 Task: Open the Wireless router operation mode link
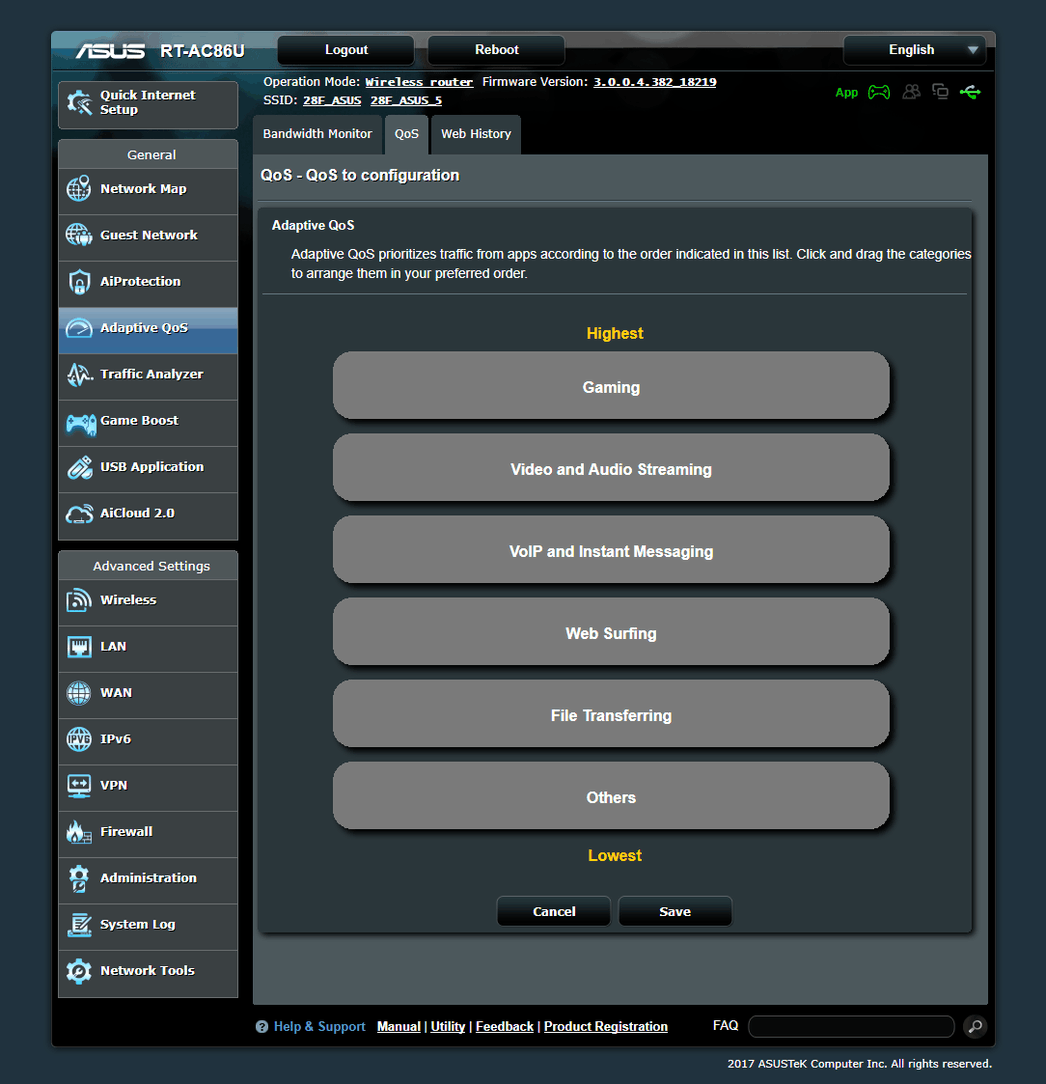click(x=419, y=82)
